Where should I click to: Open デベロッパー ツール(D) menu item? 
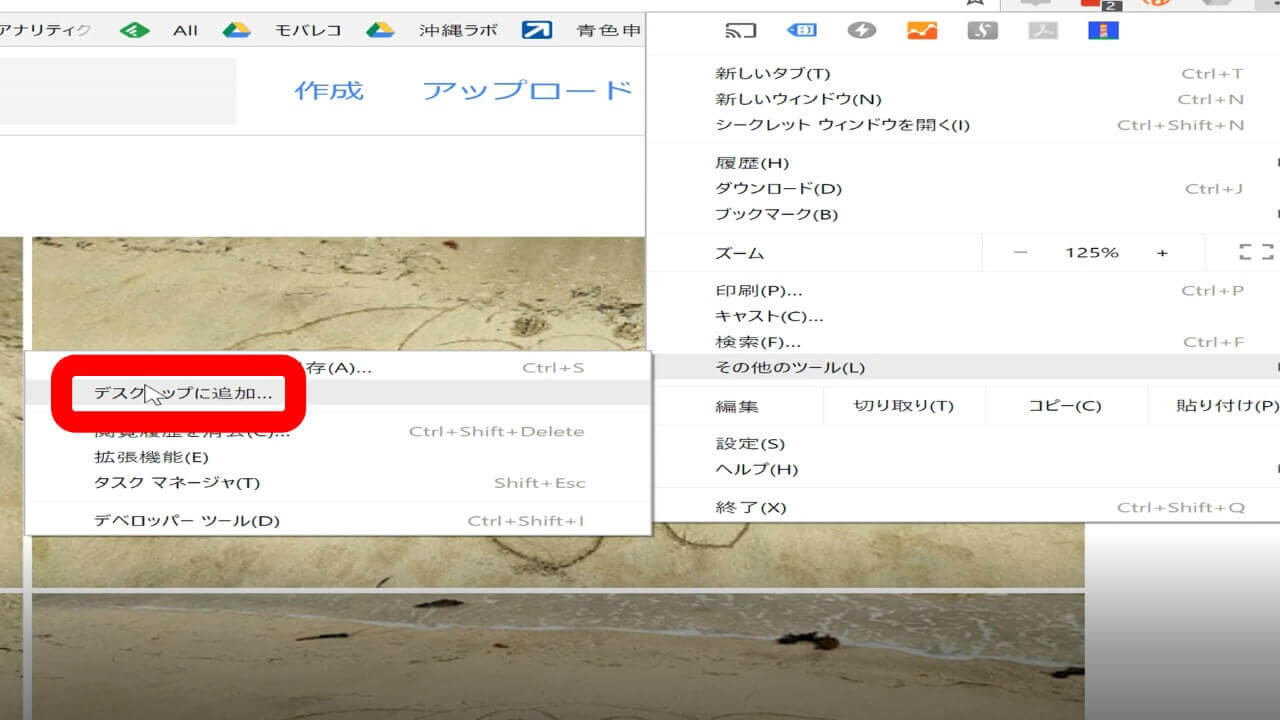187,520
